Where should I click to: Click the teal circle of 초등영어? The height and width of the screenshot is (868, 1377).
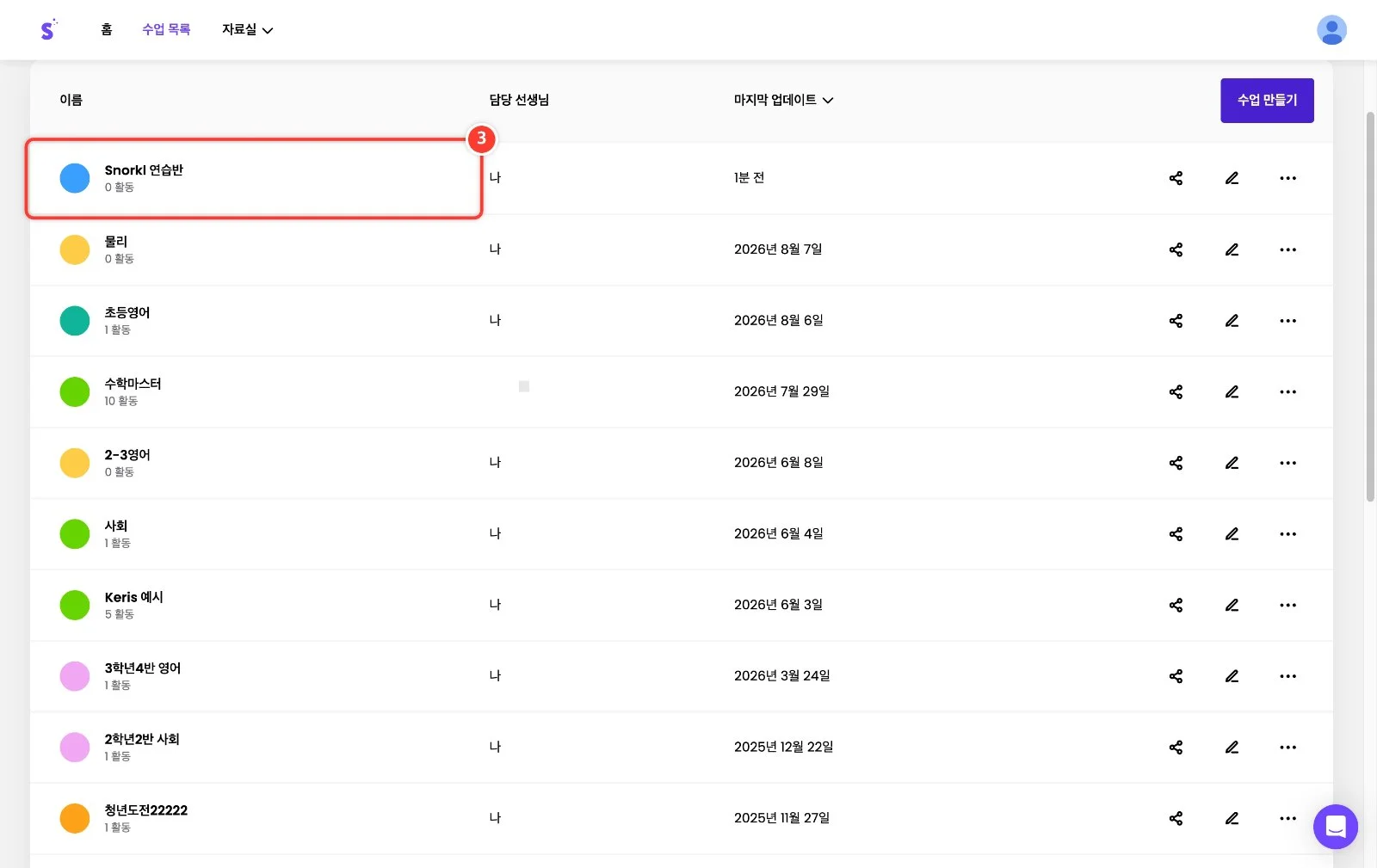pyautogui.click(x=75, y=321)
